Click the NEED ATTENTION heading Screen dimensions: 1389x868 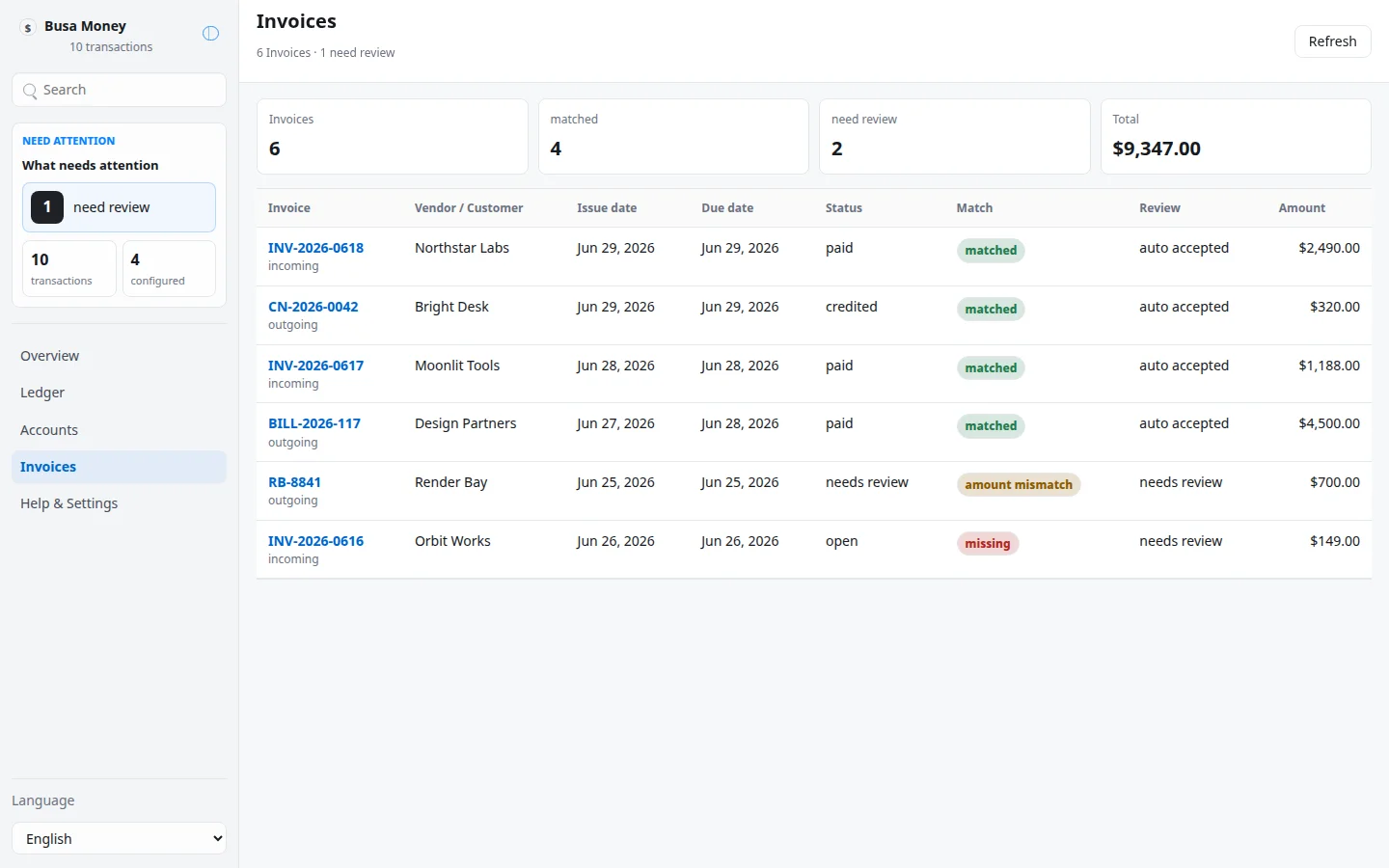(x=68, y=141)
